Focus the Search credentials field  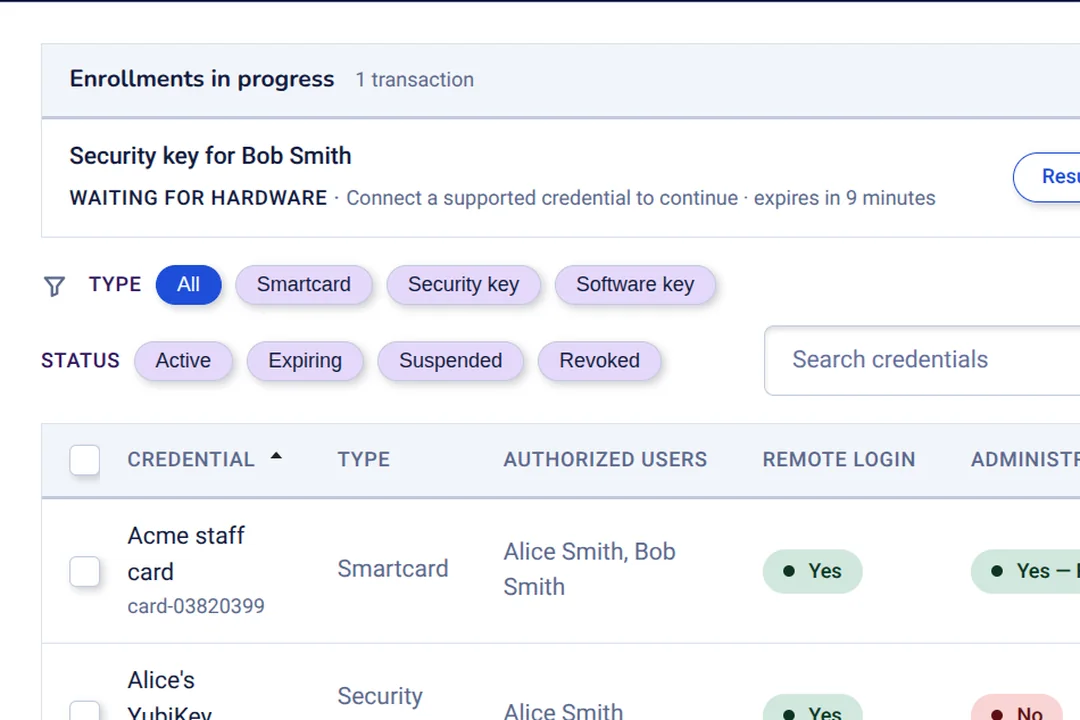(922, 360)
